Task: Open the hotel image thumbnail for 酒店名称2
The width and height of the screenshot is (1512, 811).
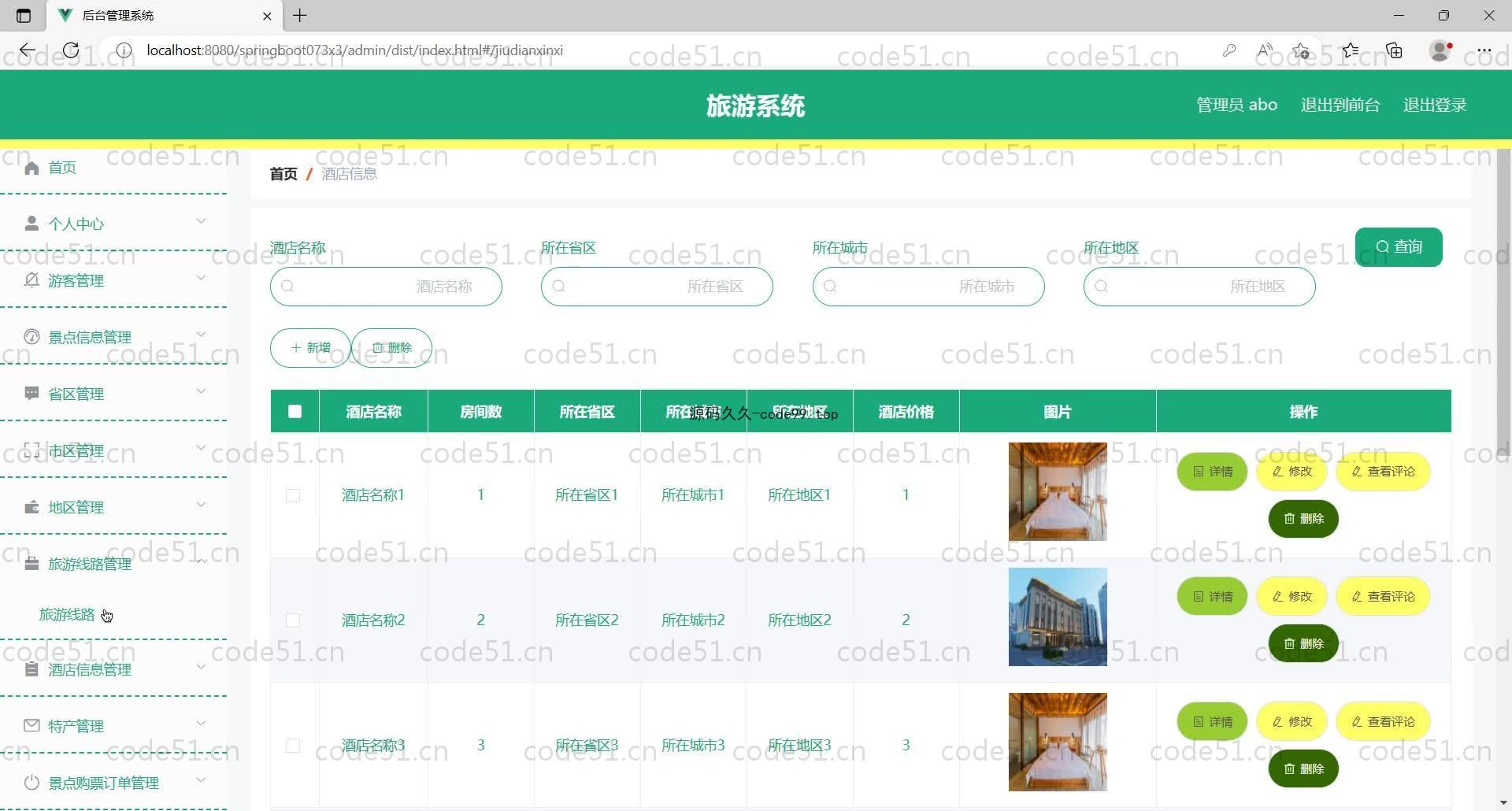Action: point(1058,617)
